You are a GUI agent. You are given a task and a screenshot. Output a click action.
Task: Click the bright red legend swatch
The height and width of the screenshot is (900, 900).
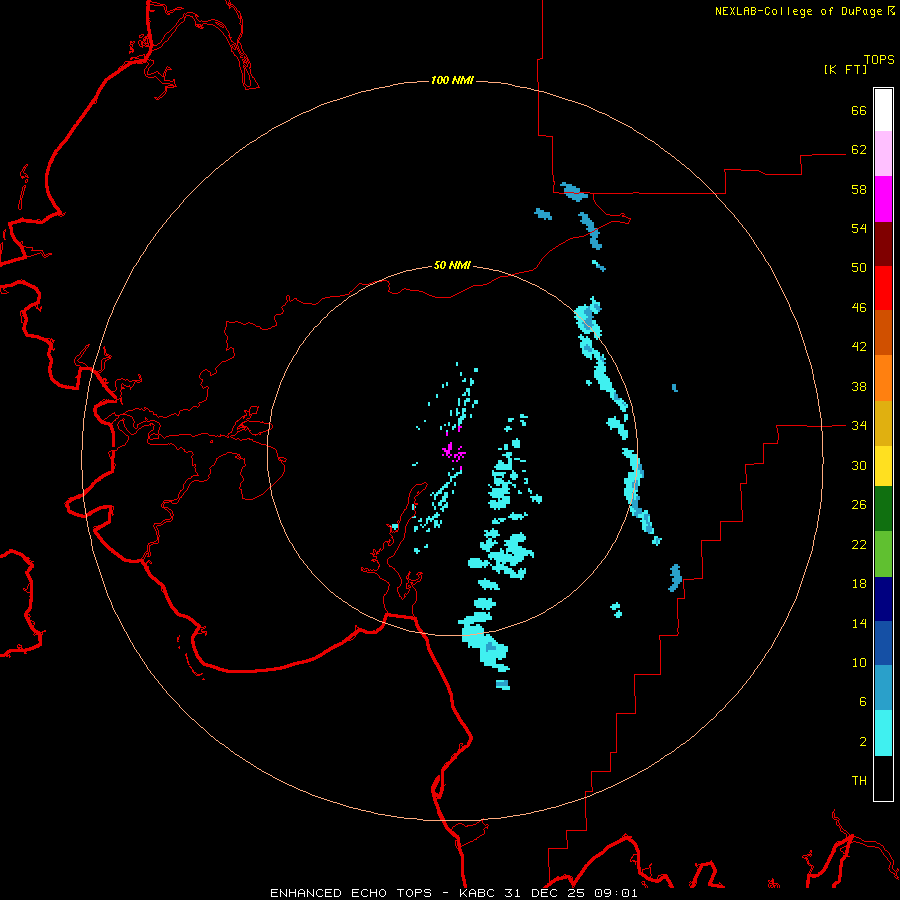(x=883, y=288)
